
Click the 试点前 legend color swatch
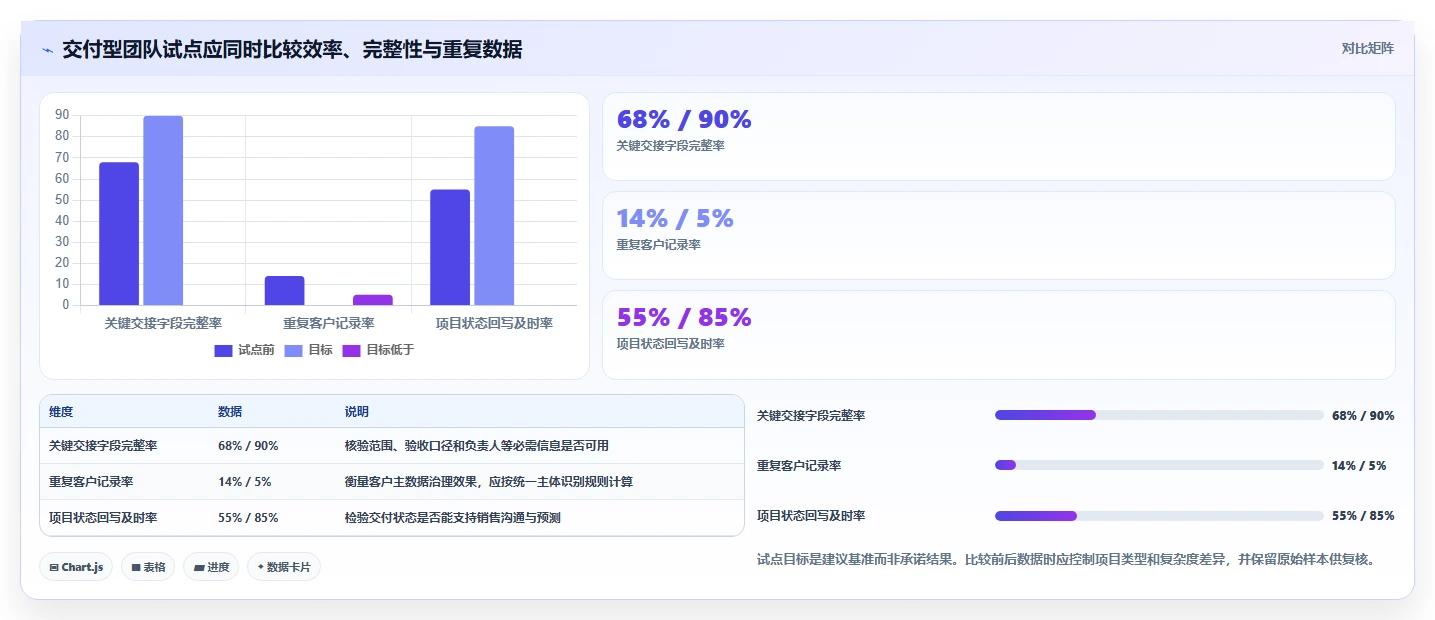223,350
